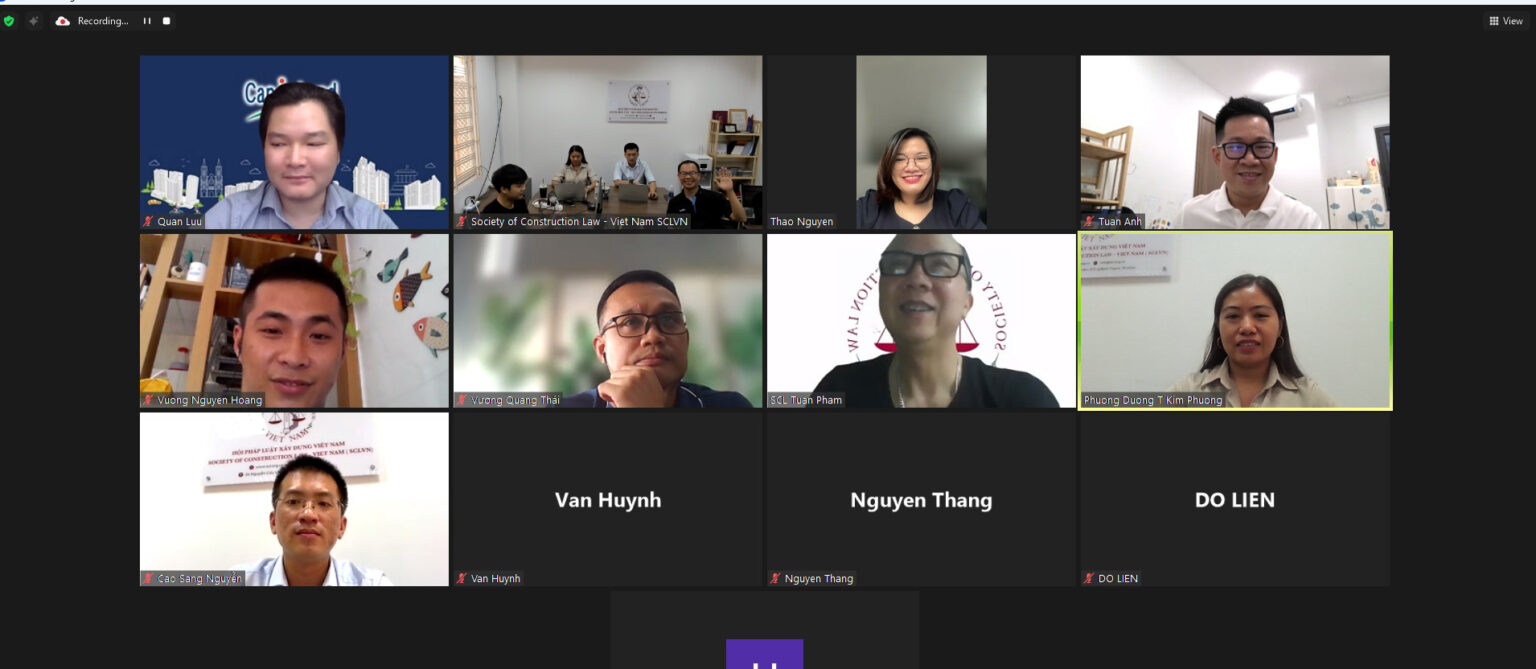Select Phuong Duong T Kim Phuong's highlighted tile
1536x669 pixels.
(x=1235, y=321)
